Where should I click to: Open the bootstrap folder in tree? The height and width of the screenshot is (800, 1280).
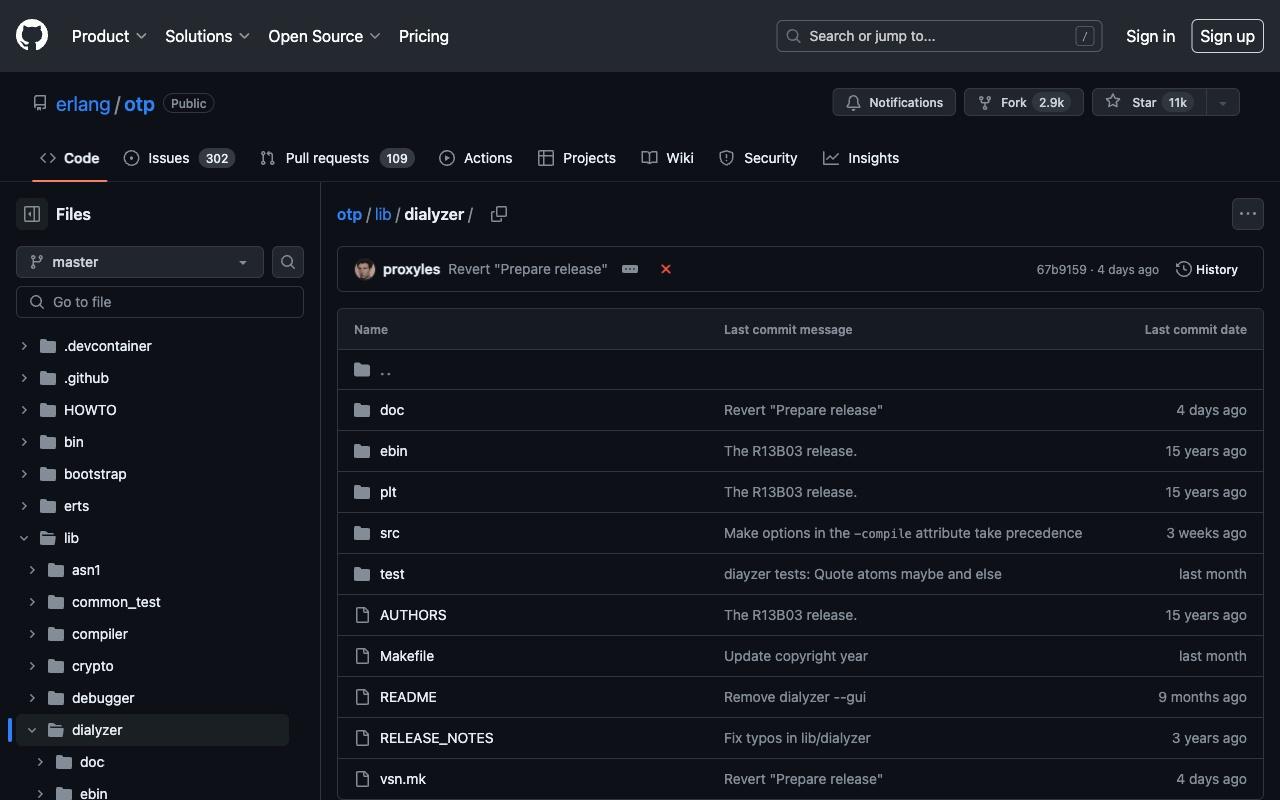[95, 474]
